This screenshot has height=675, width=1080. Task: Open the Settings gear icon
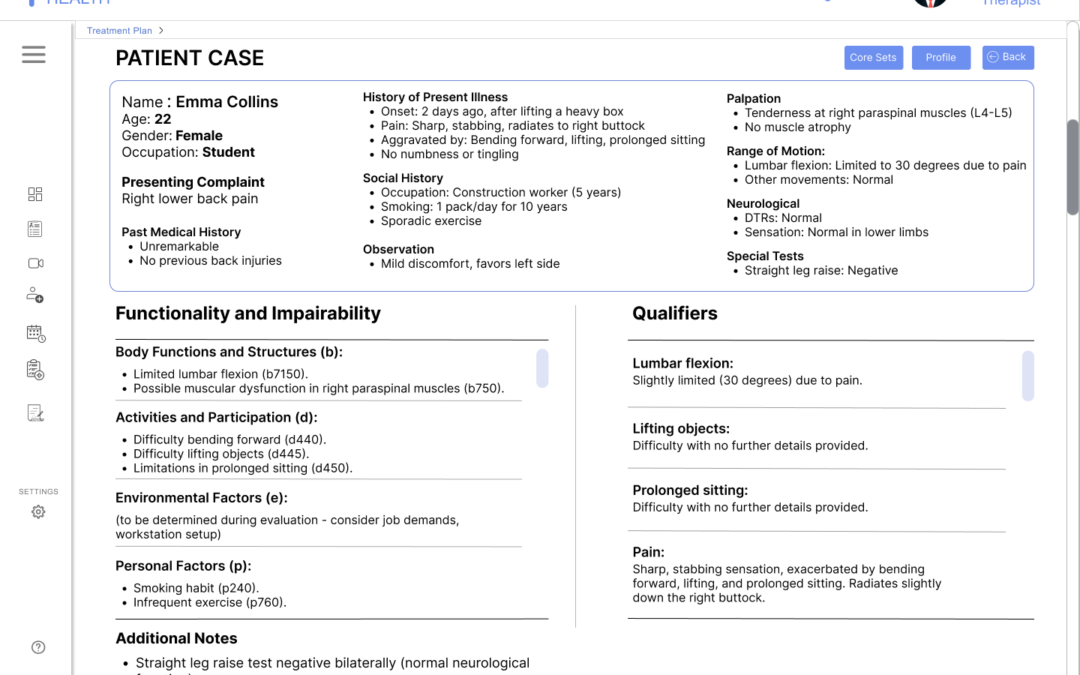click(x=38, y=511)
